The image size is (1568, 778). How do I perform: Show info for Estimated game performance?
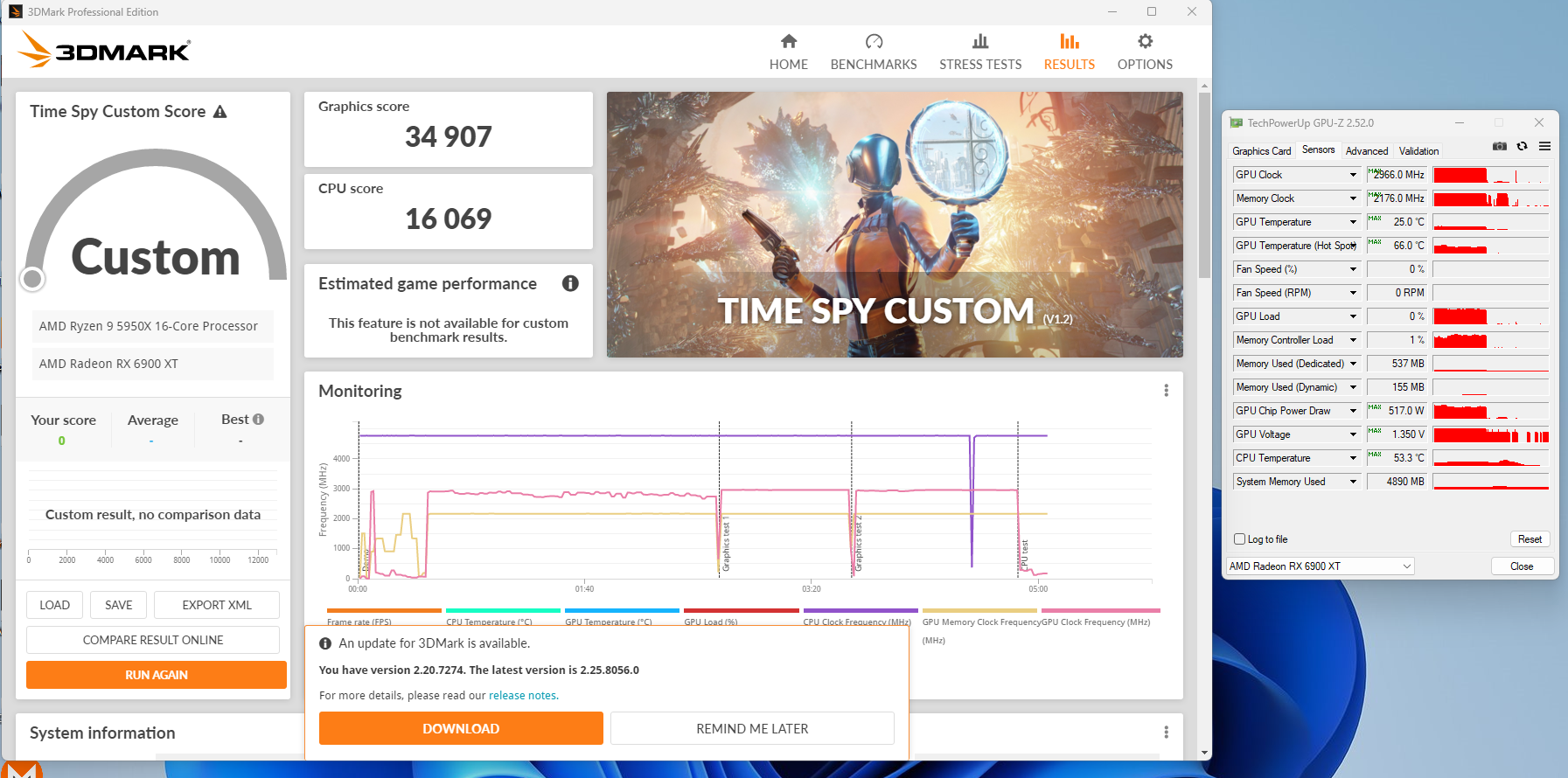[x=570, y=283]
